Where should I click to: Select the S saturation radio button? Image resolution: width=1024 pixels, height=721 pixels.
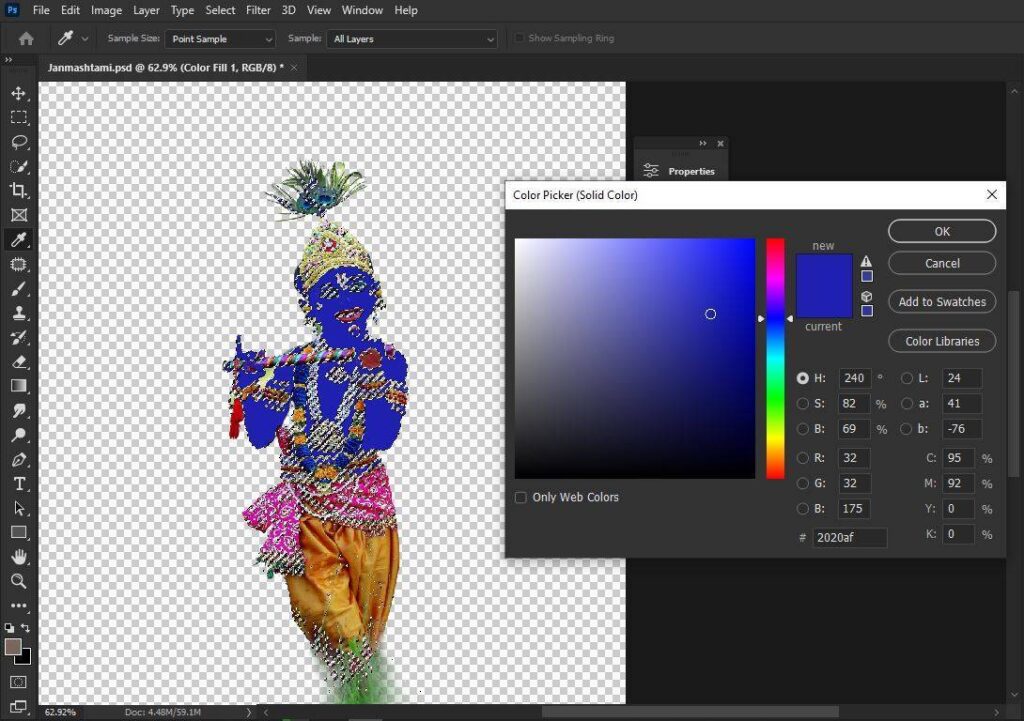803,404
